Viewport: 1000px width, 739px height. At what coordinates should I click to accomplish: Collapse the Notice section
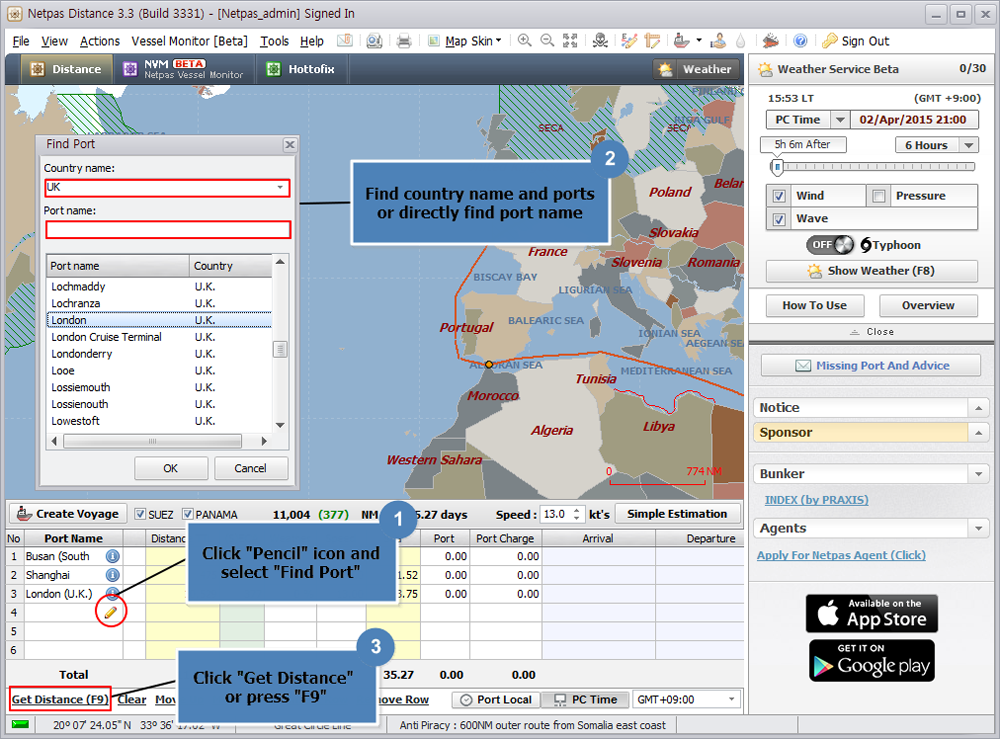click(x=978, y=407)
